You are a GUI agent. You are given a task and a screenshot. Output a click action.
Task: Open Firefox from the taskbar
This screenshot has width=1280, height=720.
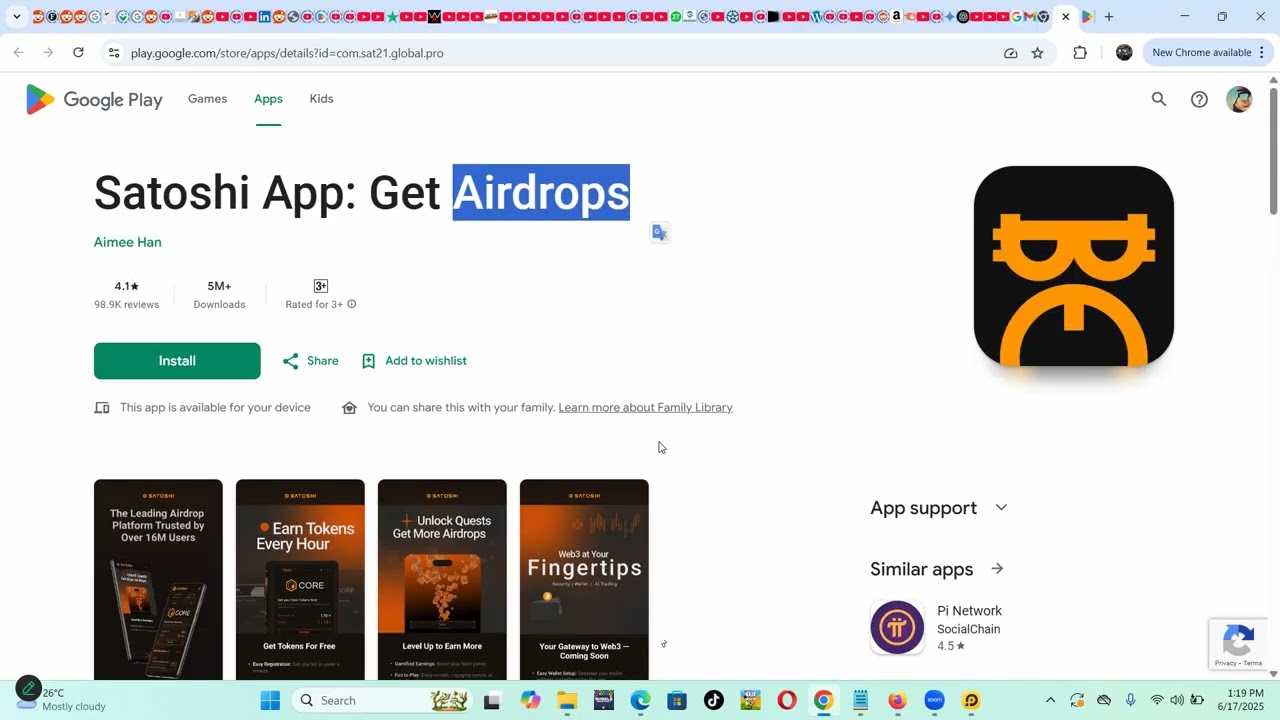897,700
